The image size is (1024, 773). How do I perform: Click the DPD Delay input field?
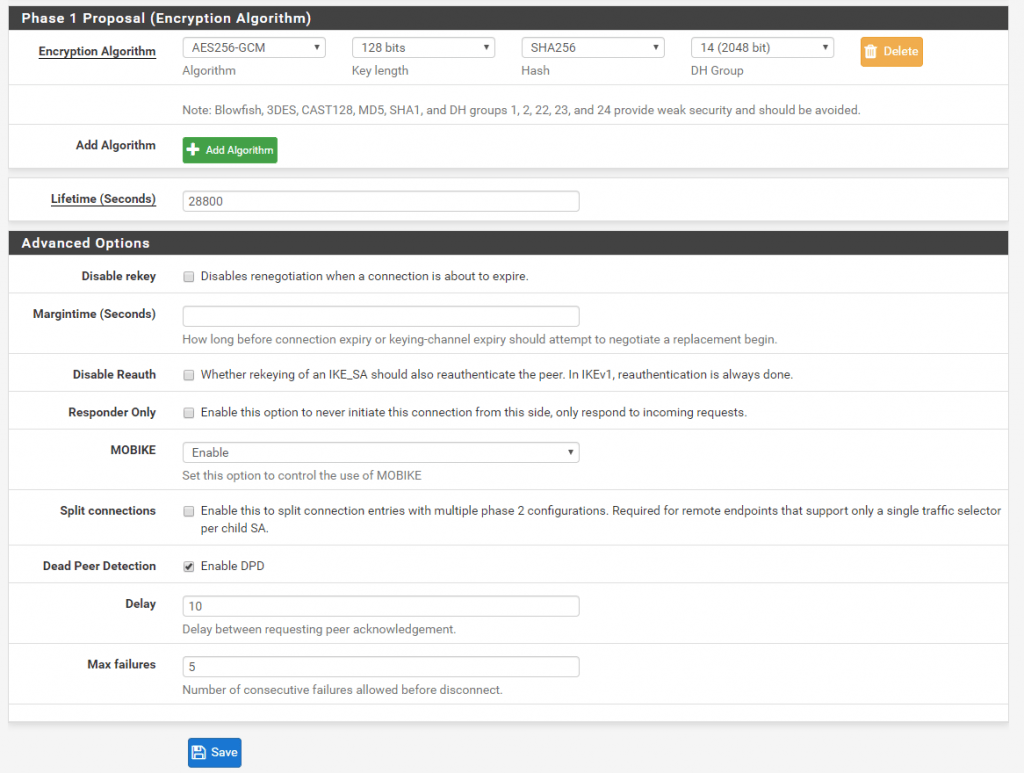point(381,606)
